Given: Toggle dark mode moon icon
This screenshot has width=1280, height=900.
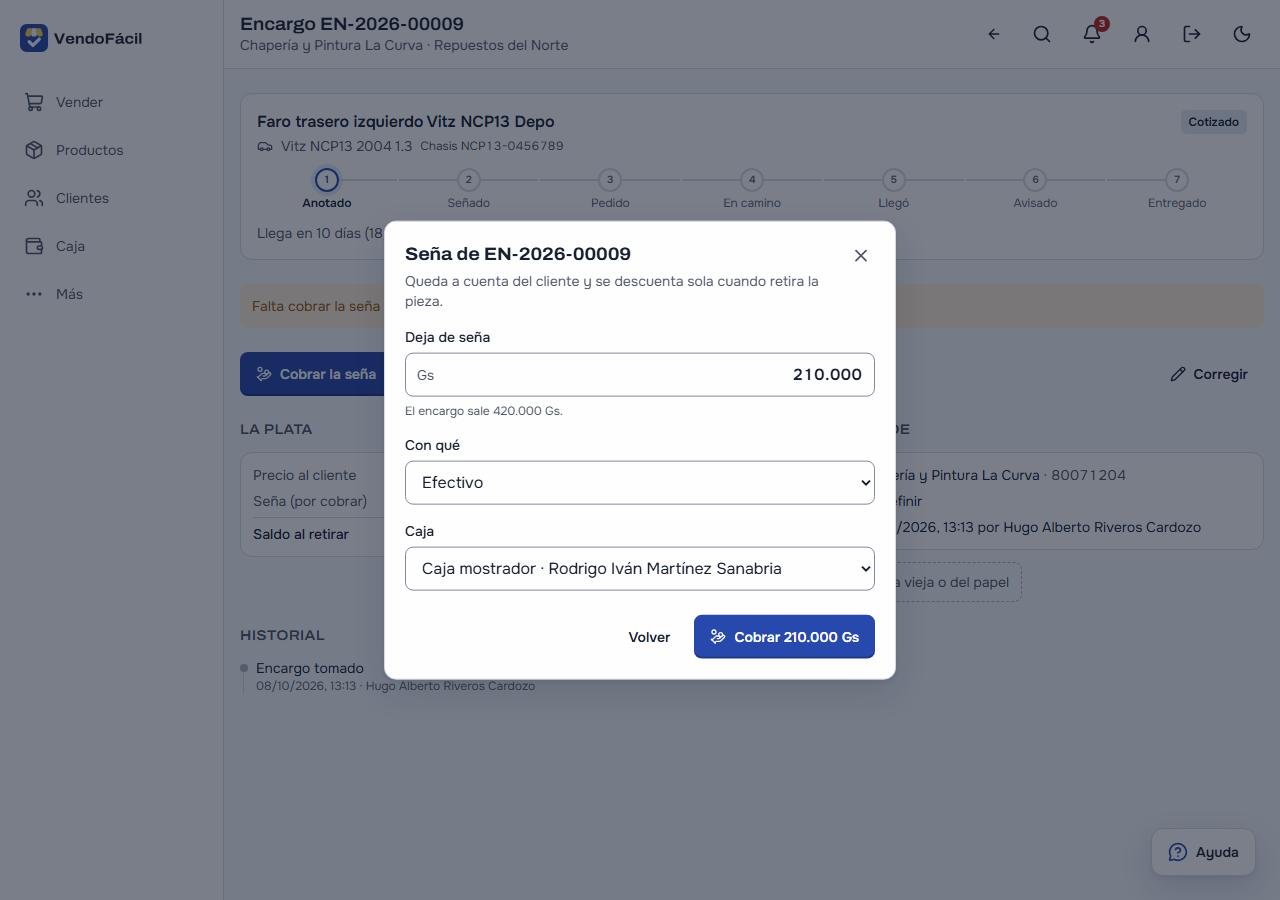Looking at the screenshot, I should [1242, 34].
